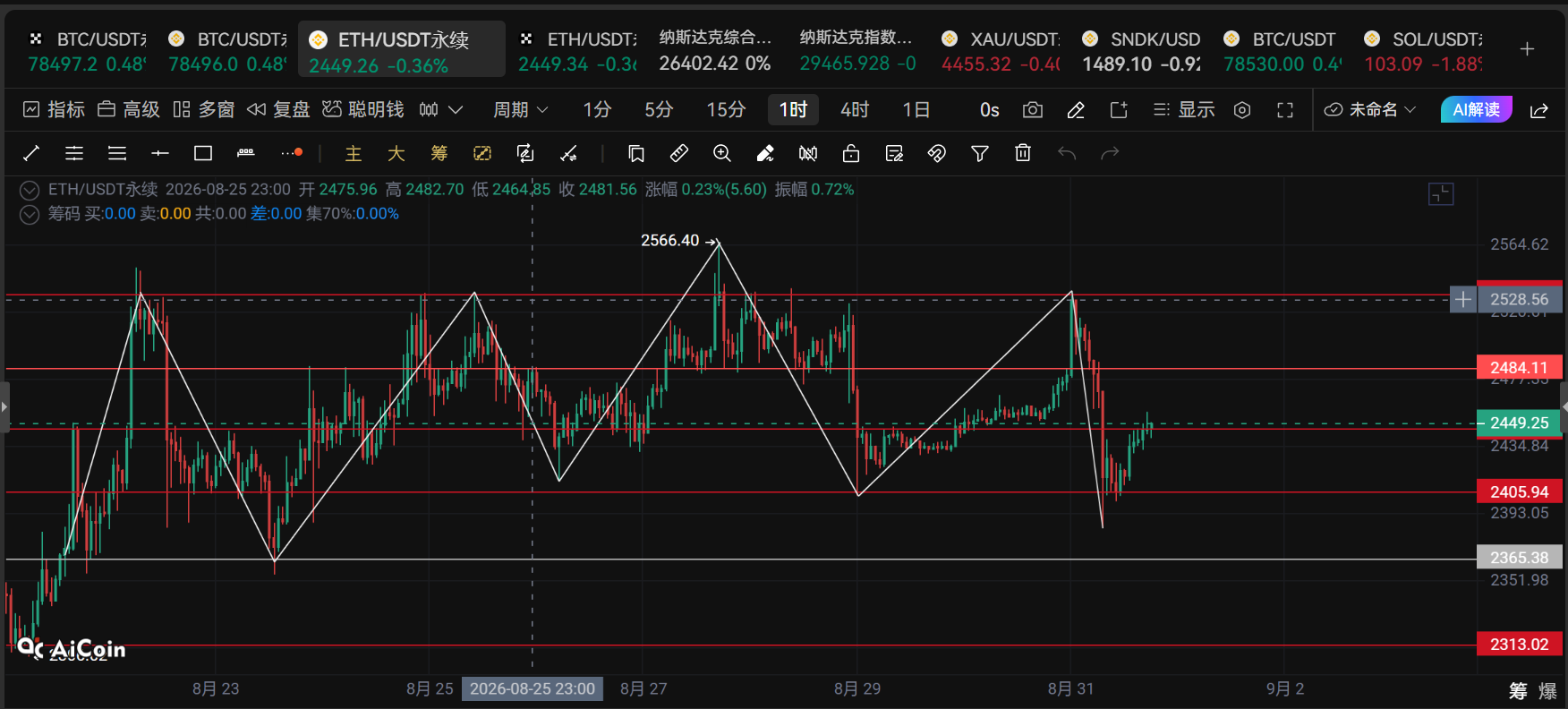This screenshot has height=709, width=1568.
Task: Undo the last drawing action
Action: (1066, 154)
